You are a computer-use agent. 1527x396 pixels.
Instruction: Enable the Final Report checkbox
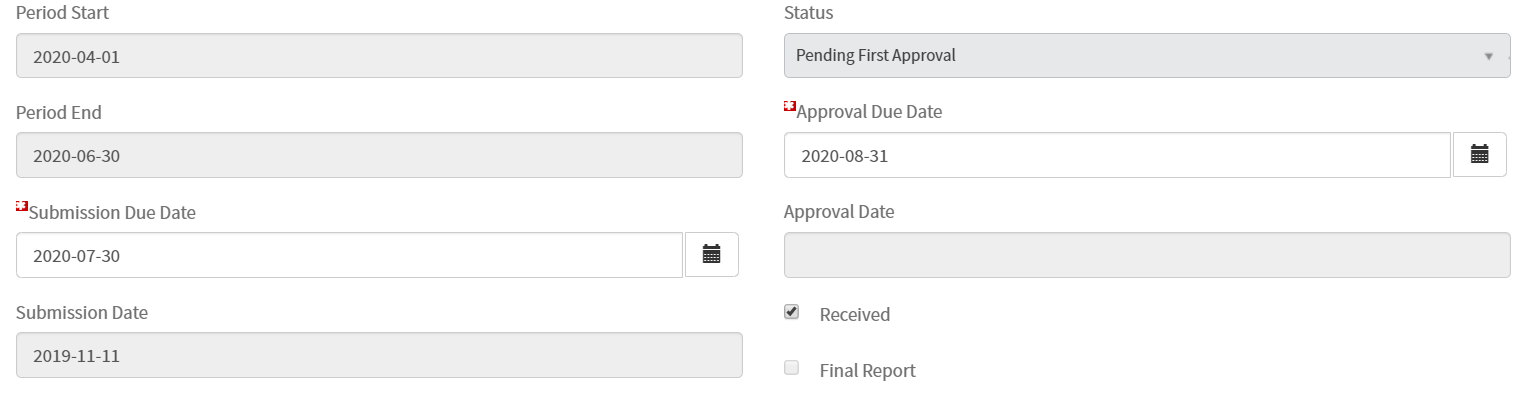coord(792,368)
